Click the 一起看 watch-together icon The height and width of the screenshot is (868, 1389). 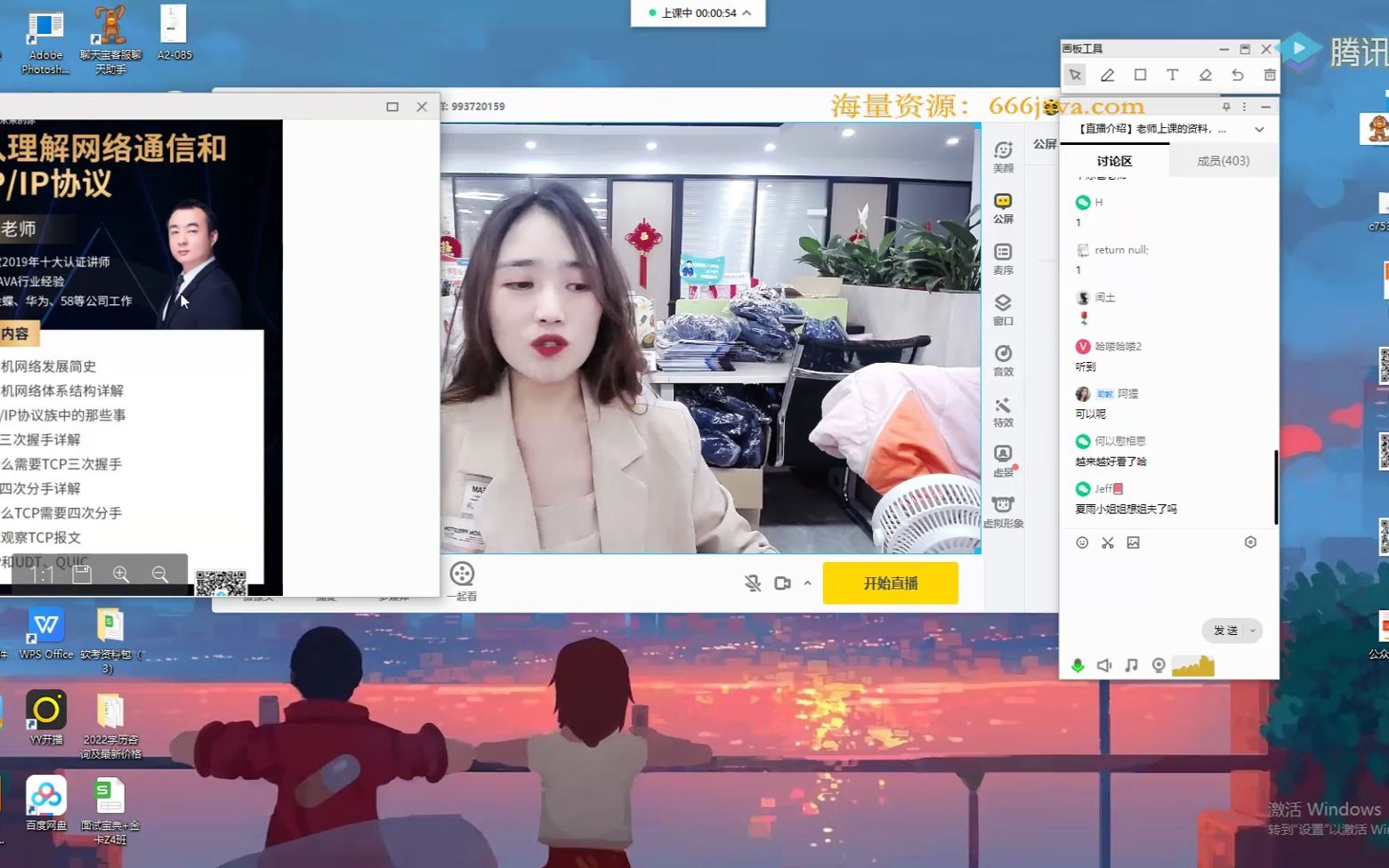tap(462, 582)
